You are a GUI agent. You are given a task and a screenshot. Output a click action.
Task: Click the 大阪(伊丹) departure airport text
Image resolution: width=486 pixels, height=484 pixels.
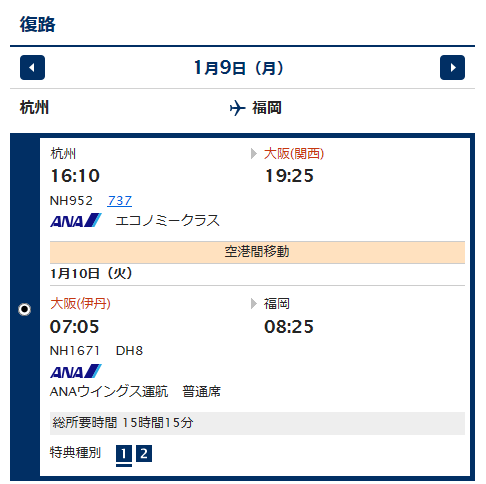click(80, 304)
